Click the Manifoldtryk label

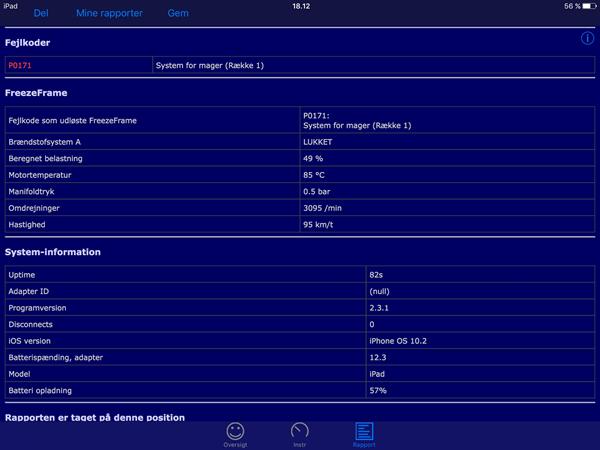click(31, 191)
